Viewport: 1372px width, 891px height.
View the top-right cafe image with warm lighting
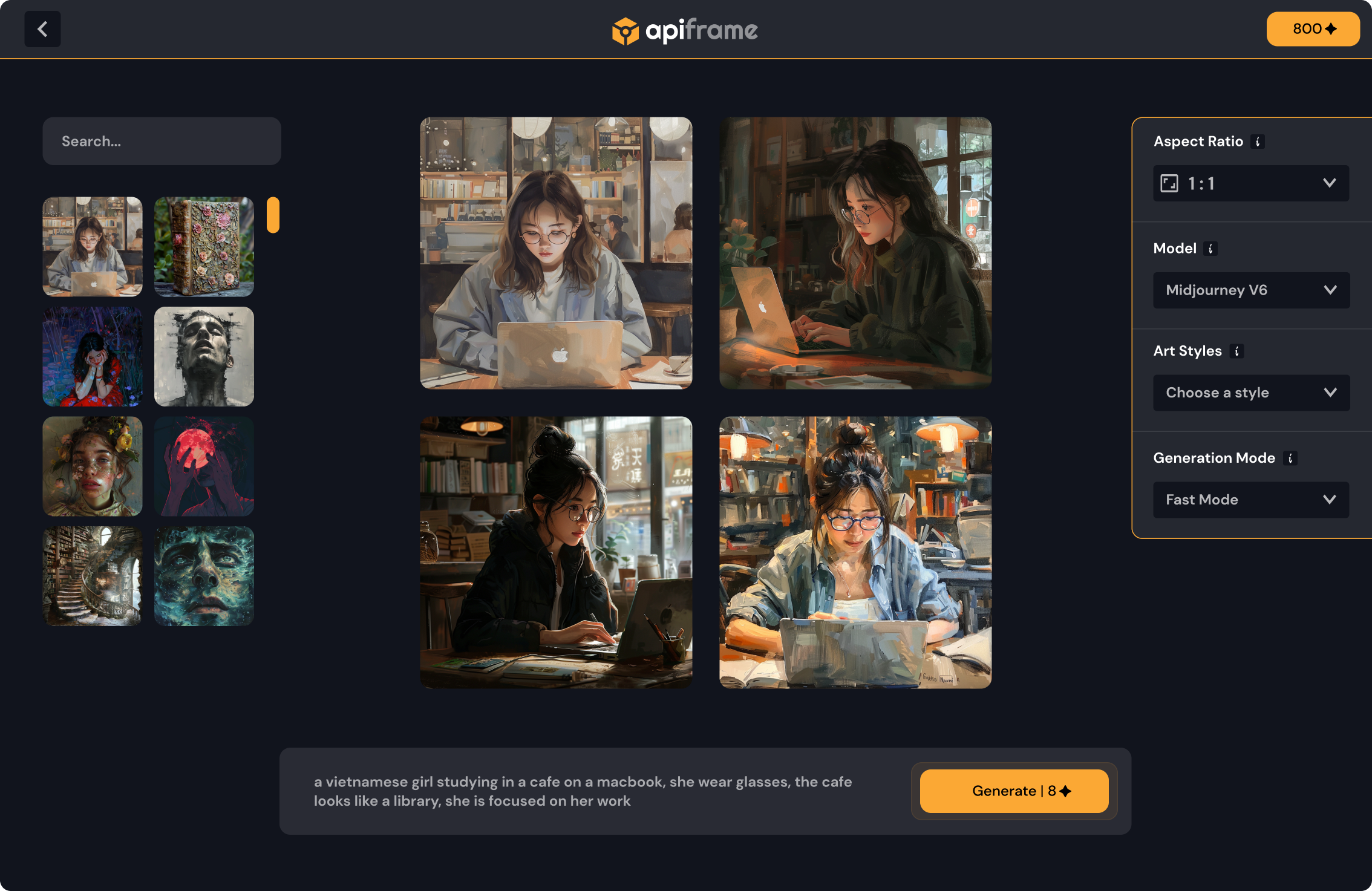(855, 252)
